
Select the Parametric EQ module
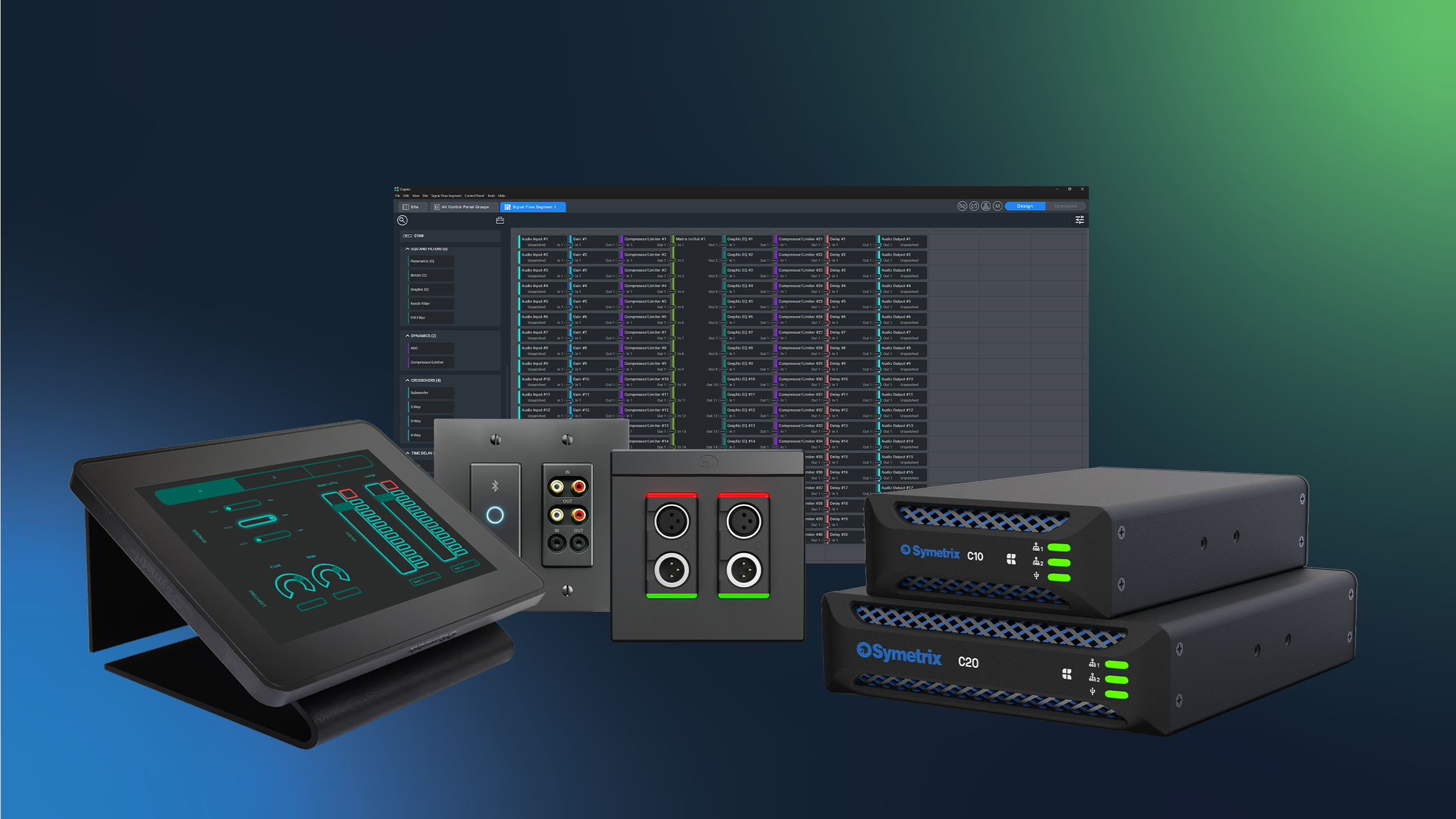(431, 261)
